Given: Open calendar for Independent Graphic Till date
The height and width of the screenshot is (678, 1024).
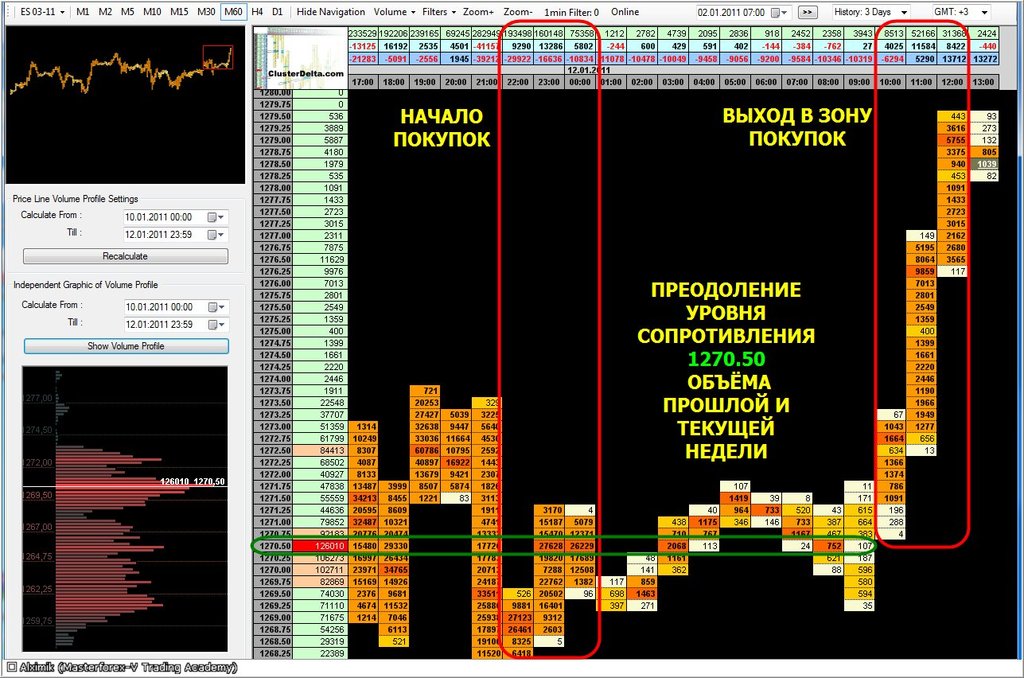Looking at the screenshot, I should 216,325.
